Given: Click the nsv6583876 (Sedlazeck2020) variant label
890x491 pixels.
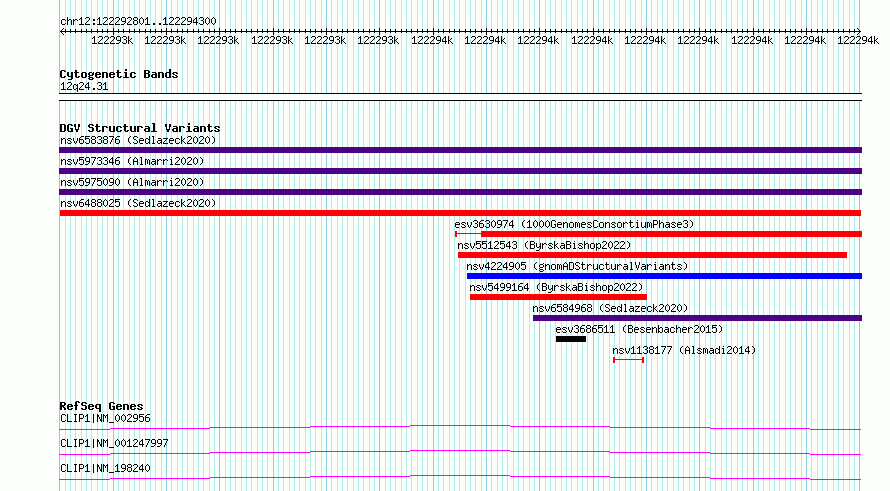Looking at the screenshot, I should (x=138, y=140).
